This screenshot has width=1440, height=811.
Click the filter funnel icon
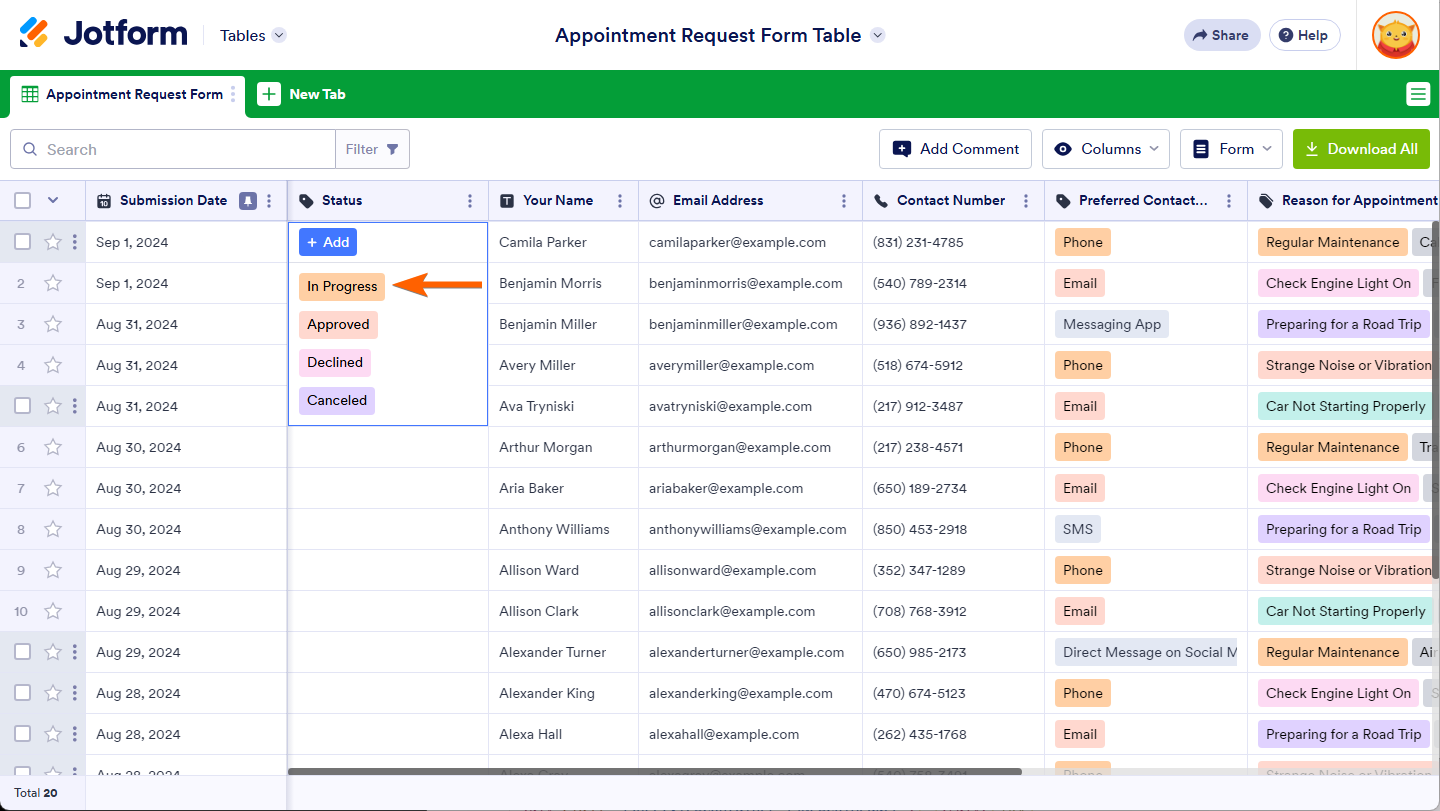click(x=392, y=149)
